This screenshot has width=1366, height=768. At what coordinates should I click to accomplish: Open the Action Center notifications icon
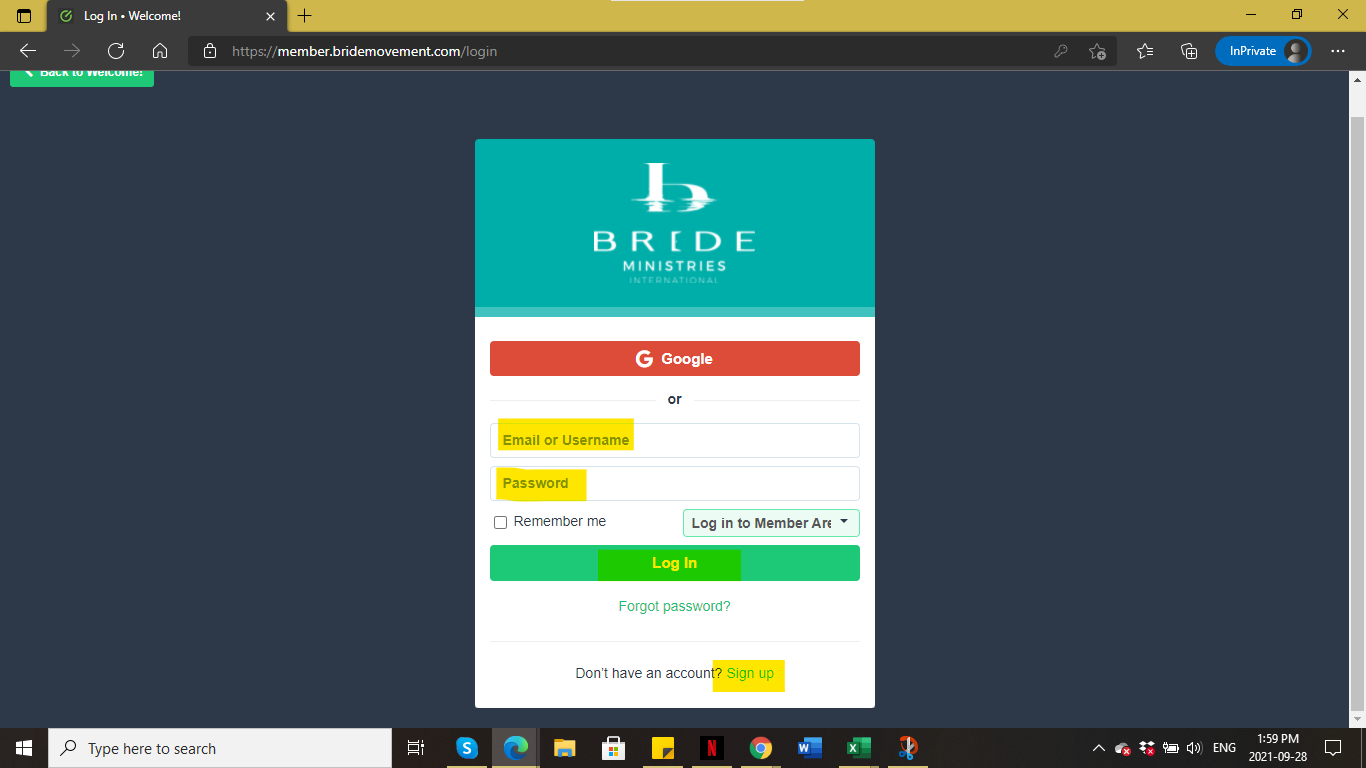pos(1332,748)
